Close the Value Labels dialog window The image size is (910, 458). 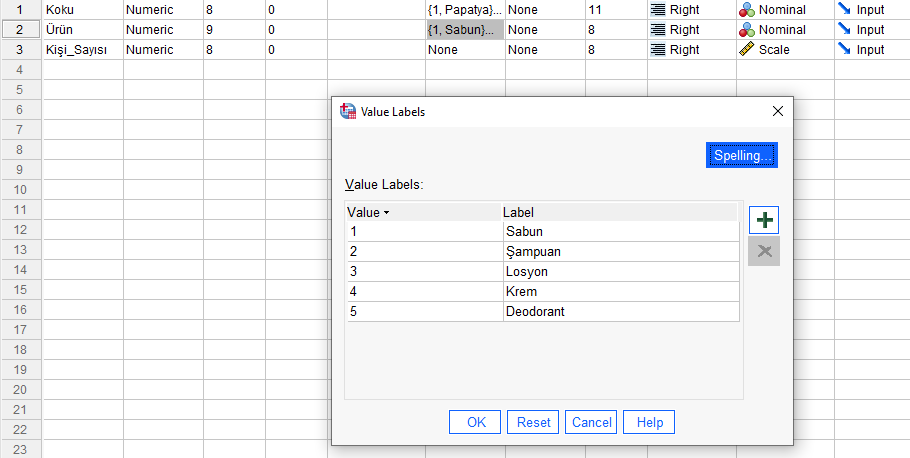click(x=777, y=112)
